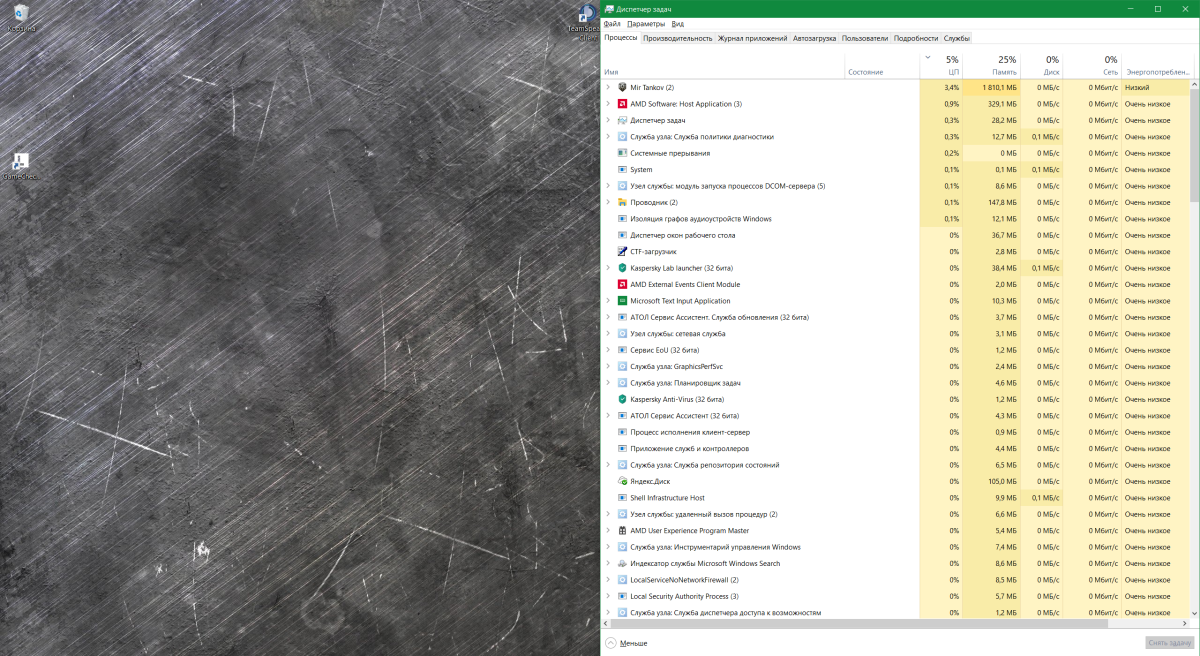Select the 147,8 МБ memory cell
Screen dimensions: 1200x656
pos(993,202)
